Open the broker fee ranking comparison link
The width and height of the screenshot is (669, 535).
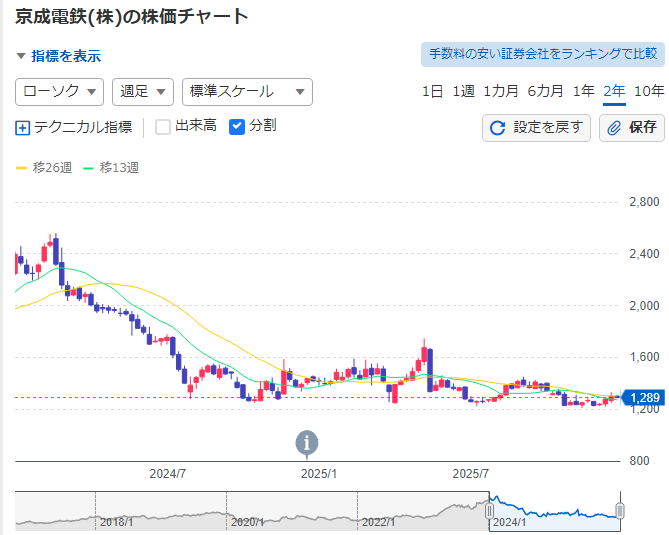point(543,54)
